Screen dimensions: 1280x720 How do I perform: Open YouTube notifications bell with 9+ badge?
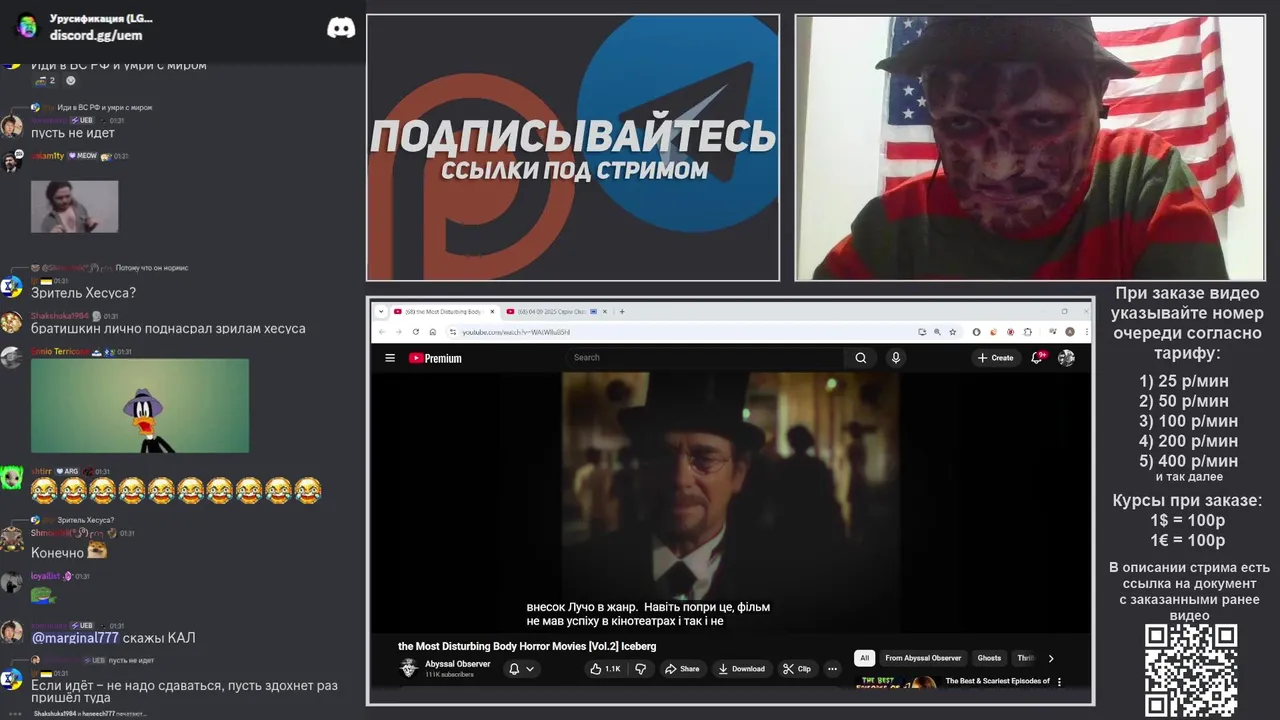pyautogui.click(x=1037, y=358)
